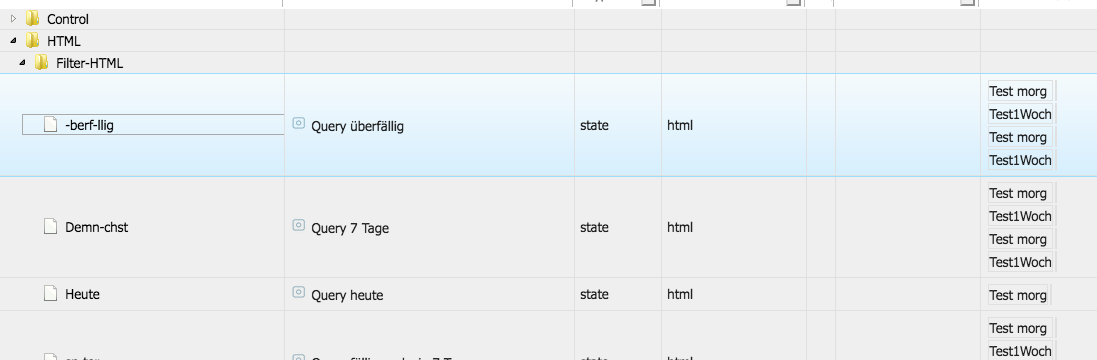Image resolution: width=1097 pixels, height=360 pixels.
Task: Collapse the HTML folder tree arrow
Action: (13, 41)
